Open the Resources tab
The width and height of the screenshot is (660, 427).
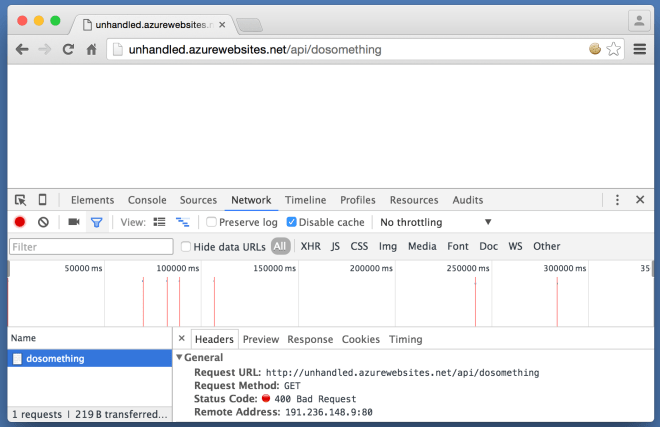(414, 200)
